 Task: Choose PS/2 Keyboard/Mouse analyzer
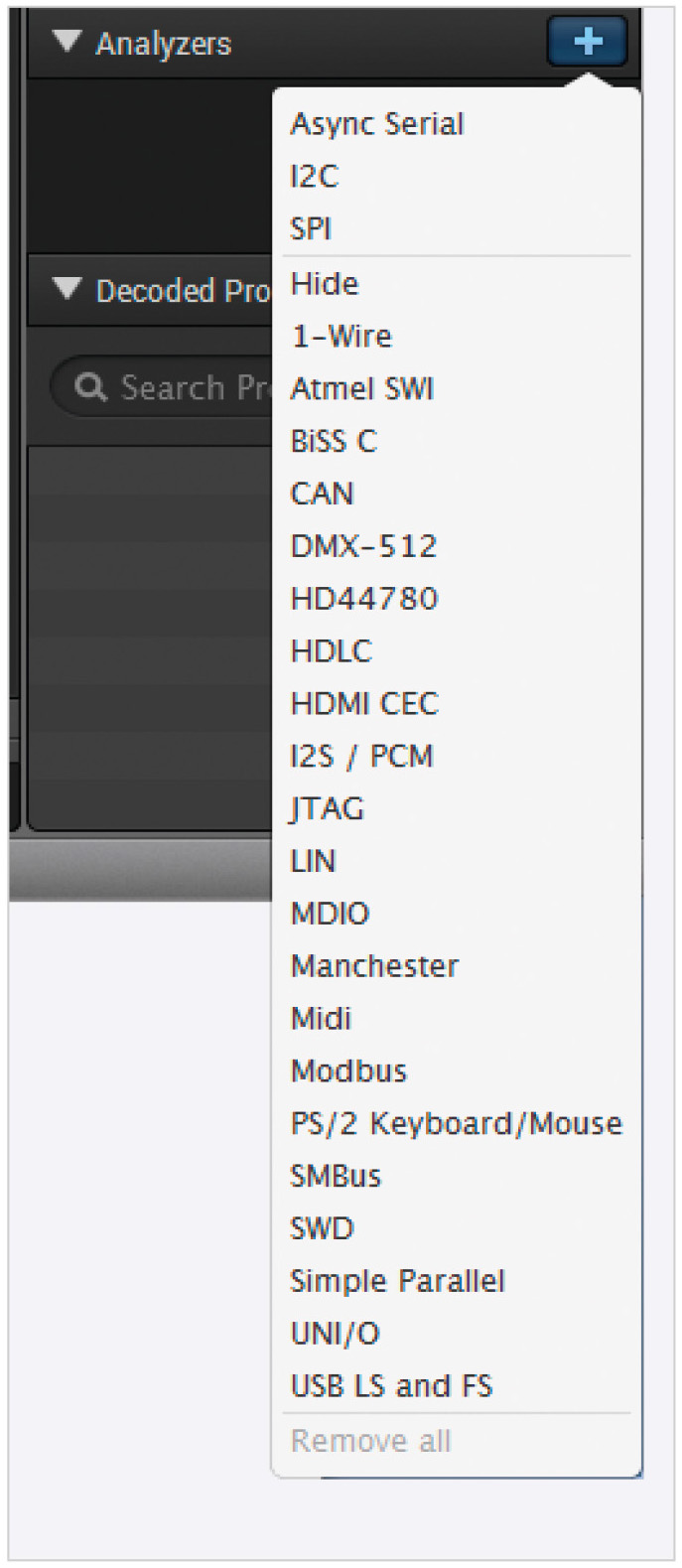pos(456,1124)
